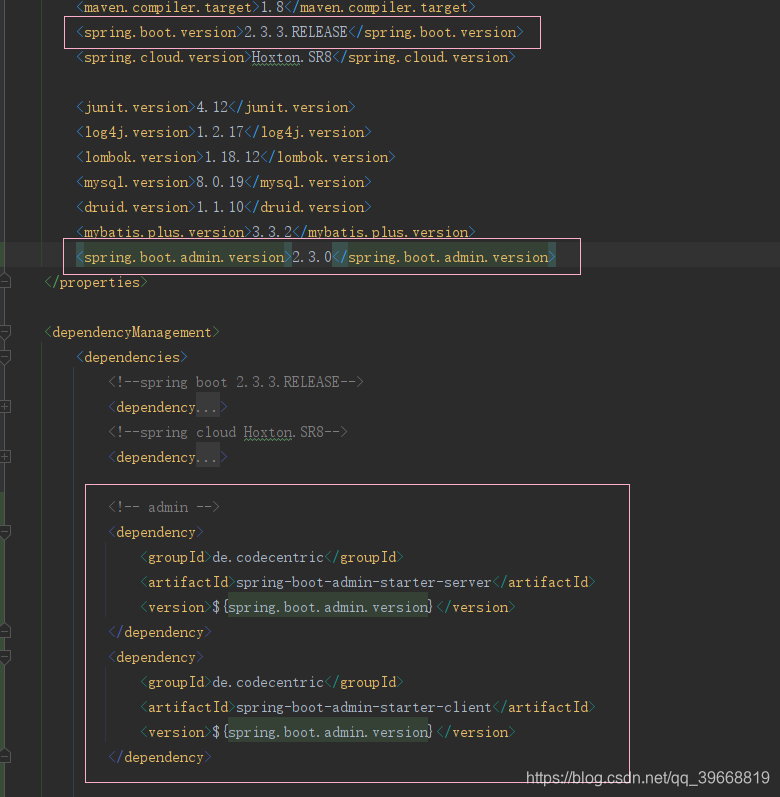Click spring.boot.admin.version value 2.3.0
Image resolution: width=780 pixels, height=797 pixels.
312,257
